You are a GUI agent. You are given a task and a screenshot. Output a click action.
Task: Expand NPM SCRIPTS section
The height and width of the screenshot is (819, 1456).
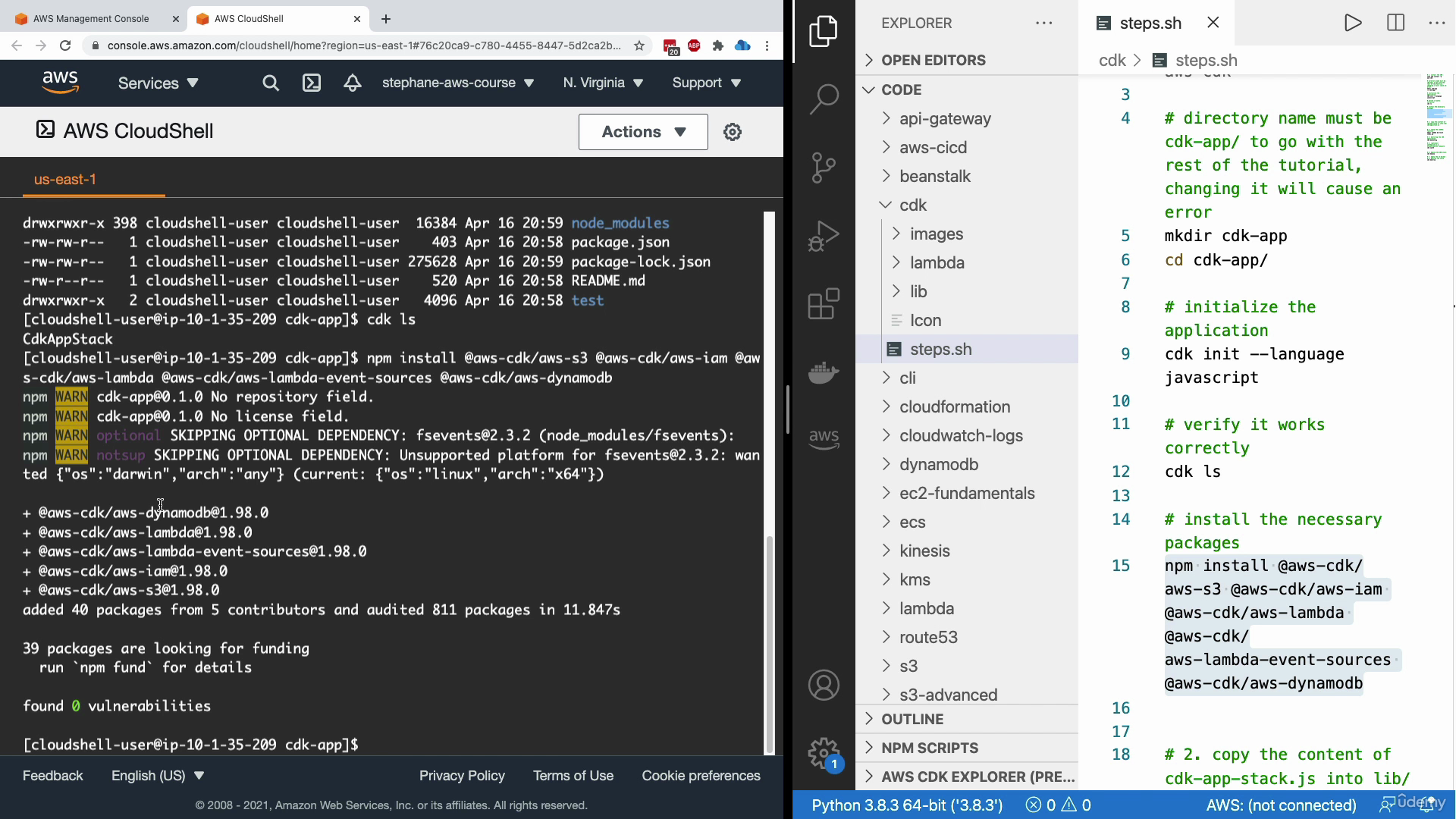[x=967, y=748]
